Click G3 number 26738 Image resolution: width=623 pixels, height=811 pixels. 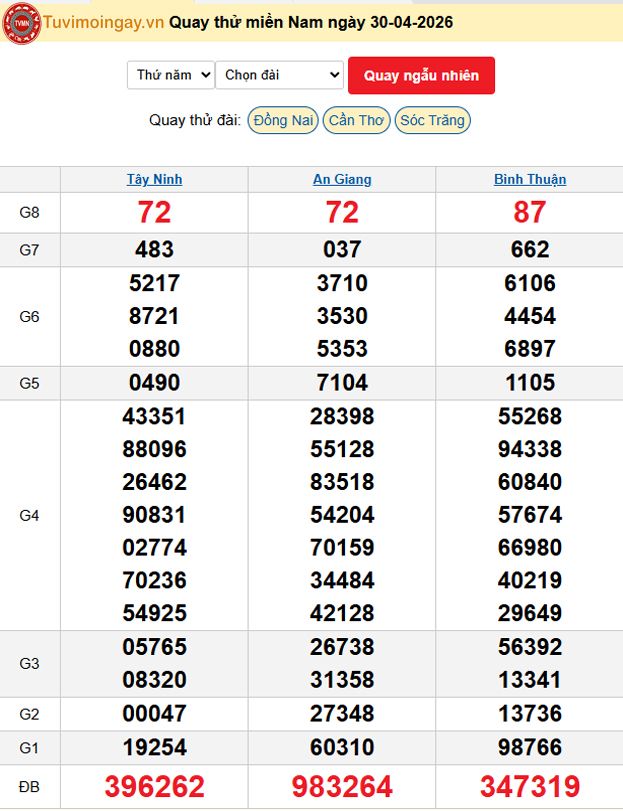click(342, 648)
